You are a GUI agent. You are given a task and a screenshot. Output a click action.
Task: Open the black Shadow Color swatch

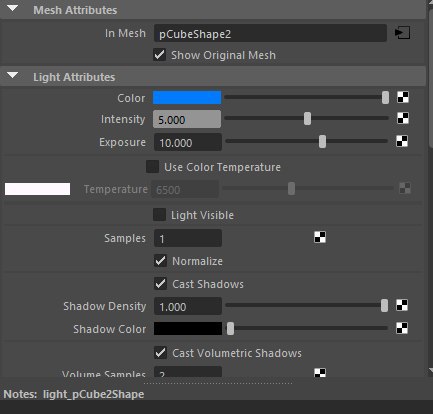(188, 329)
